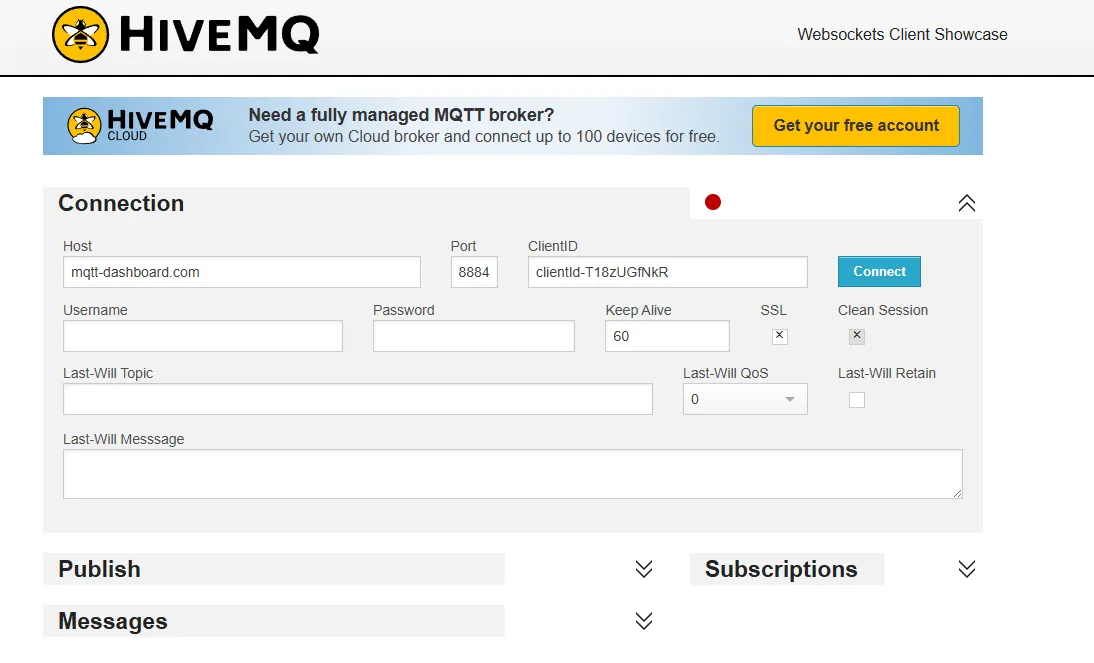Click the ClientID input field
Image resolution: width=1094 pixels, height=663 pixels.
668,272
